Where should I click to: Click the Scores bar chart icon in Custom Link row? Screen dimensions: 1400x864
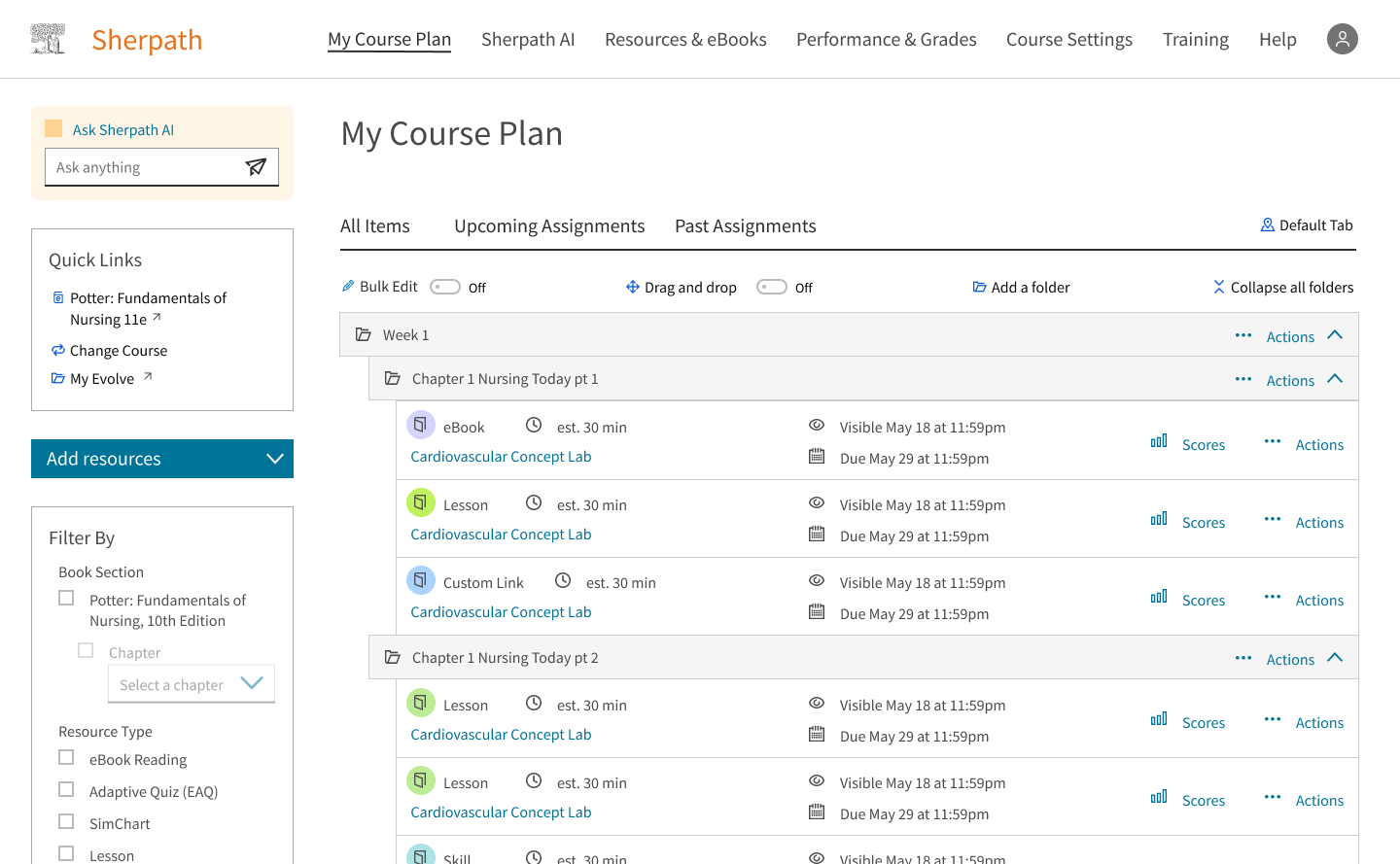(1159, 597)
